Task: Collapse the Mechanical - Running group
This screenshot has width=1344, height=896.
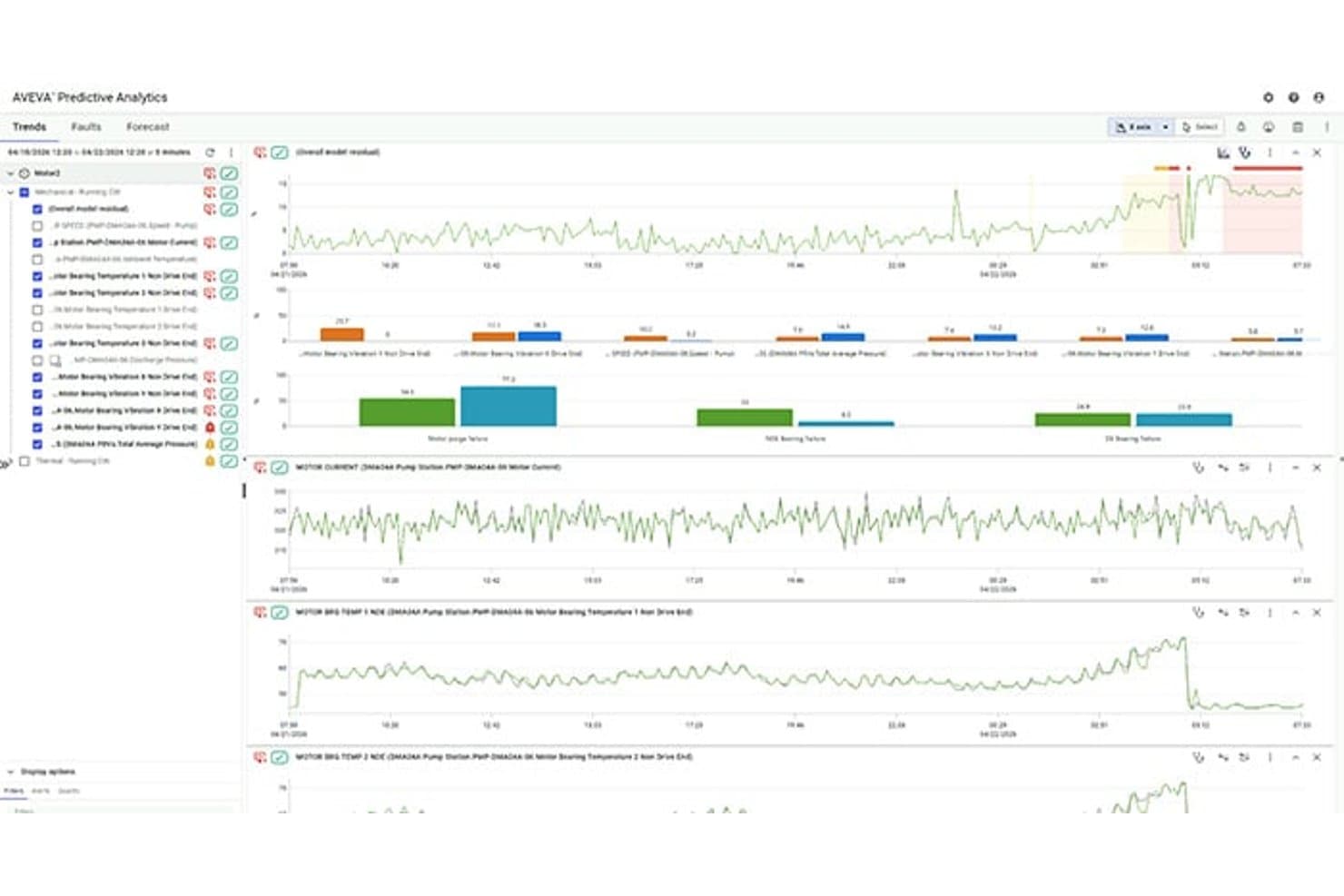Action: tap(11, 192)
